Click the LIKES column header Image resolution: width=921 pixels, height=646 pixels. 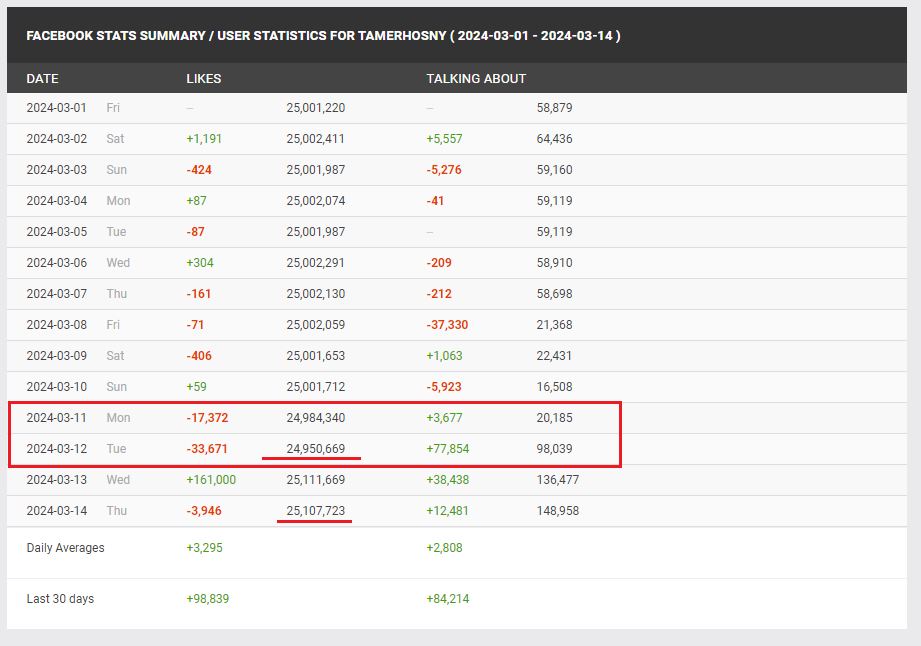point(204,79)
